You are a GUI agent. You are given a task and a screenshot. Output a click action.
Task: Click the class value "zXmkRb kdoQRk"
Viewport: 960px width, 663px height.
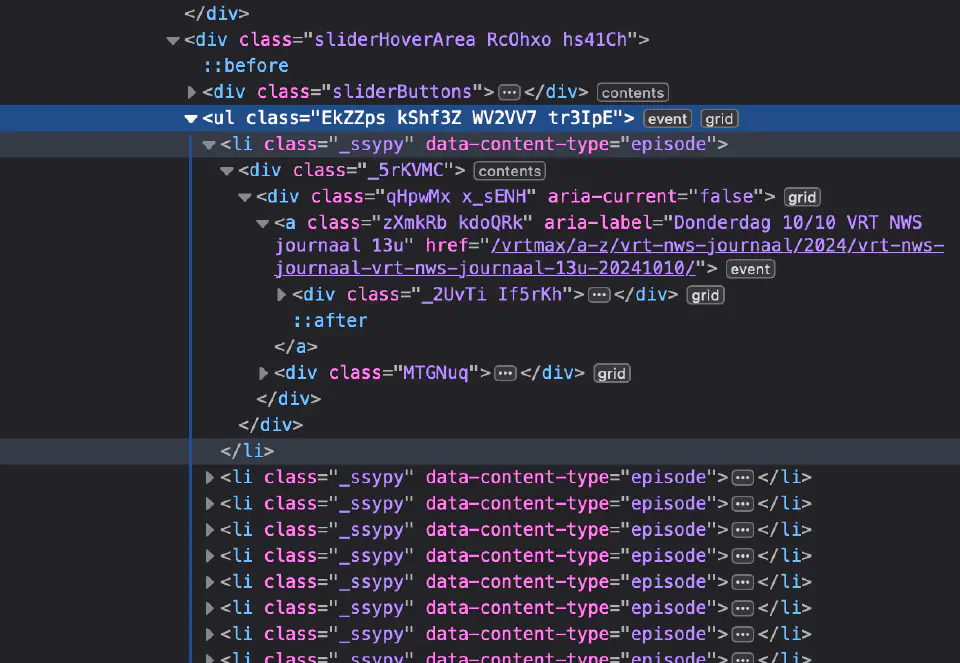pos(453,223)
